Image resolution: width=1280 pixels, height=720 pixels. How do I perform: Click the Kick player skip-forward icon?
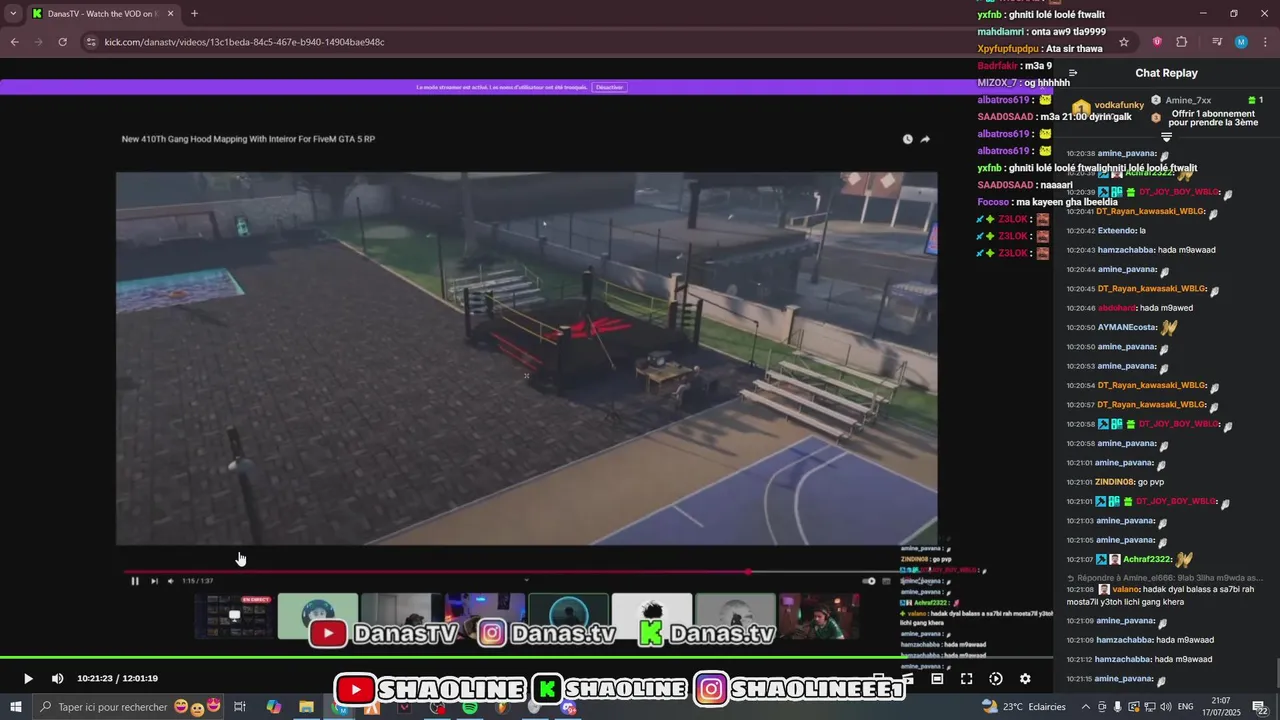(x=995, y=678)
